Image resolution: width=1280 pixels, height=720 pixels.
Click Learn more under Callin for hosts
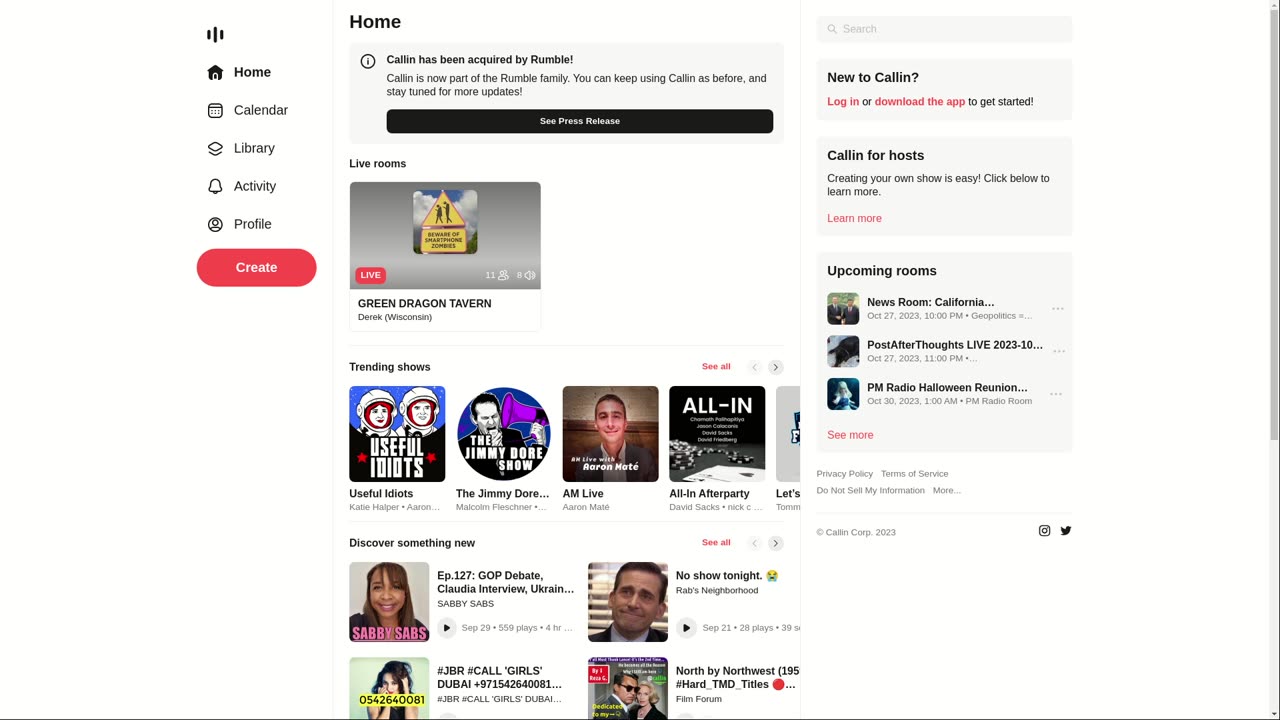point(854,219)
